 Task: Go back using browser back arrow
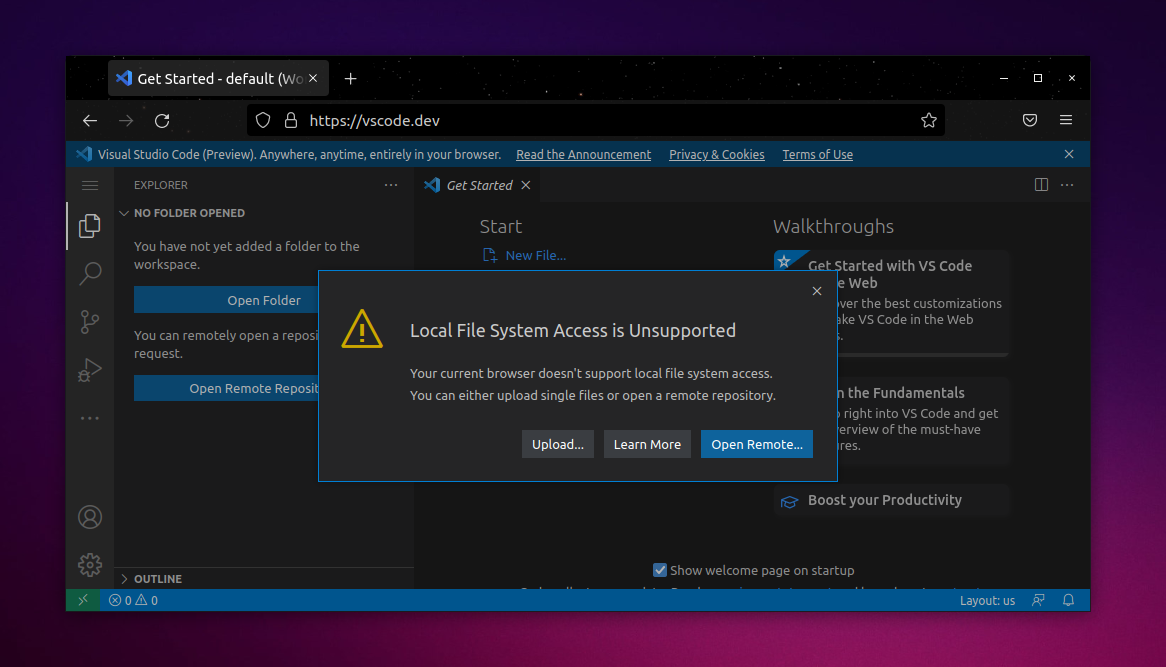click(90, 120)
